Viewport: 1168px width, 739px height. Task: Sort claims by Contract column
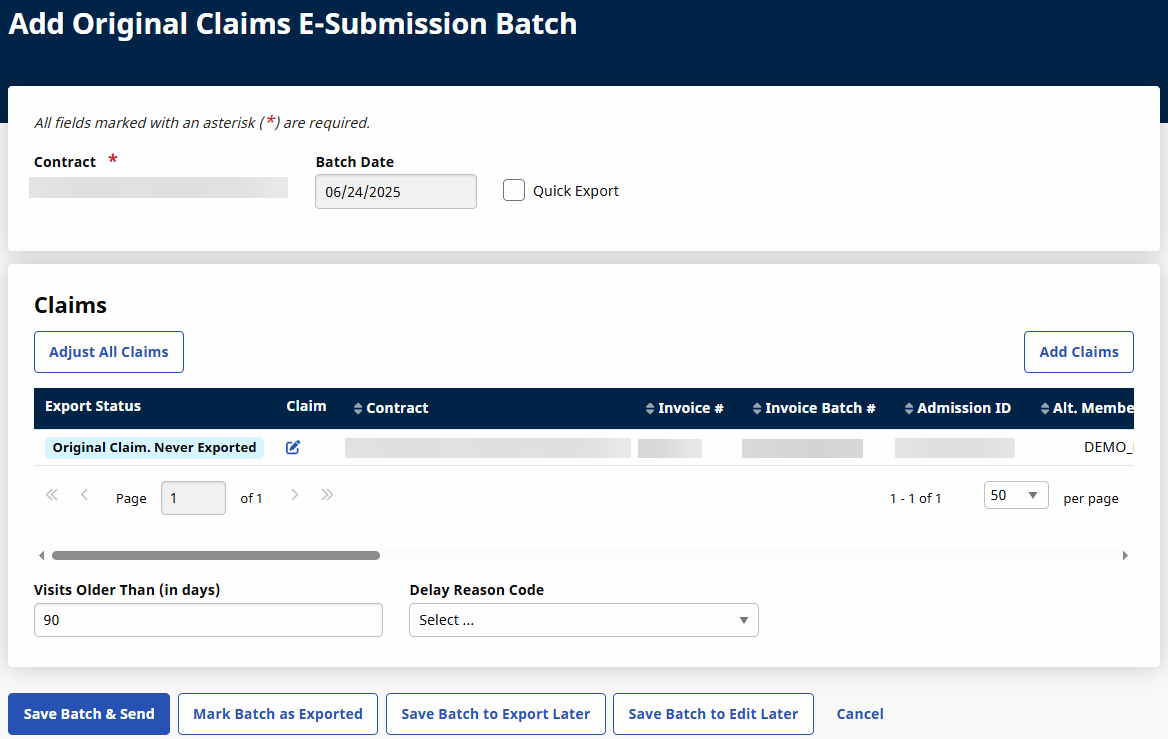(x=397, y=408)
